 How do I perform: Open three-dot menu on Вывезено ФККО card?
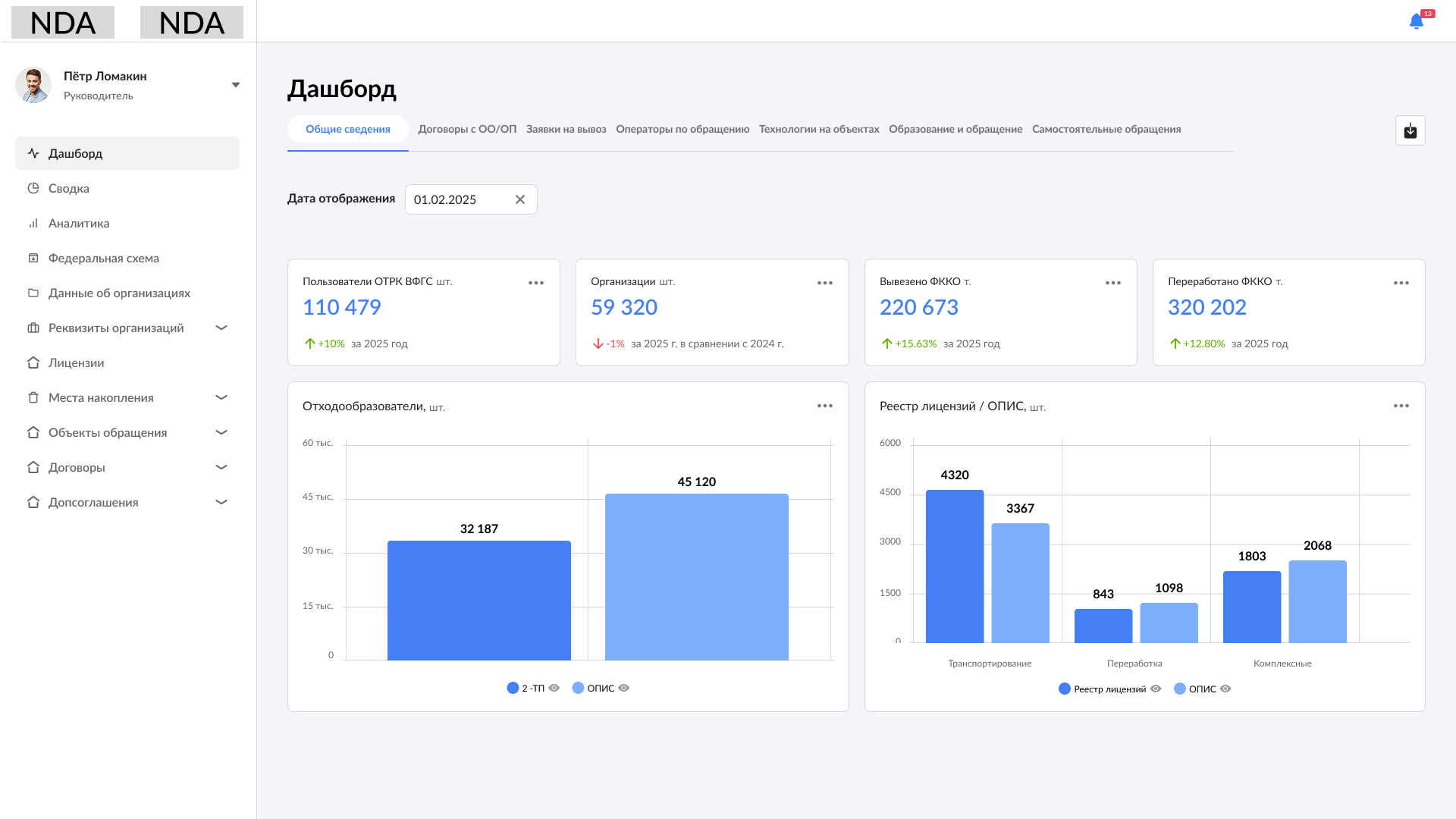click(1112, 283)
